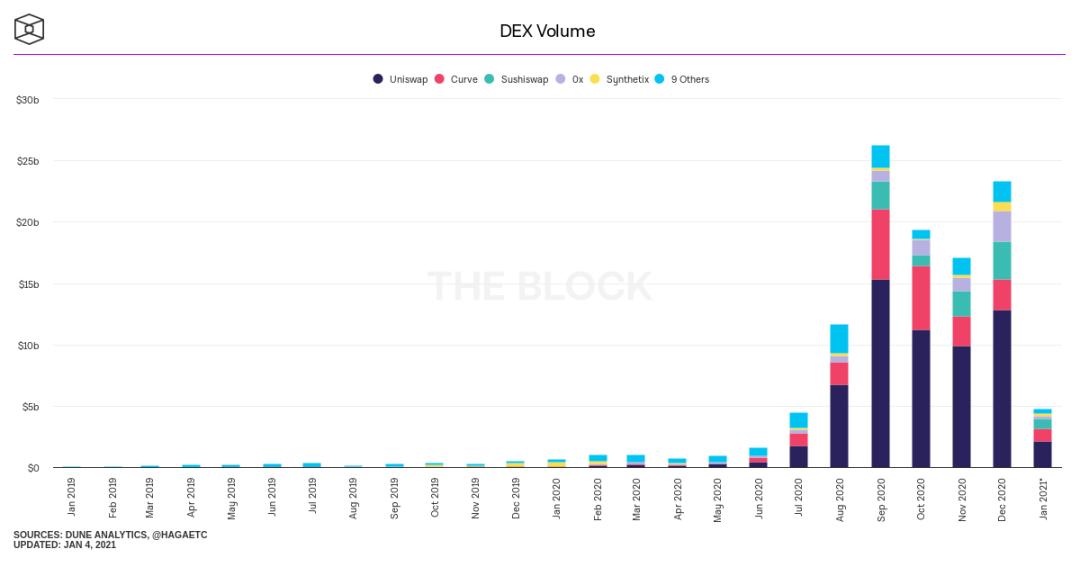Click the 9 Others legend circle
1080x567 pixels.
(x=660, y=79)
